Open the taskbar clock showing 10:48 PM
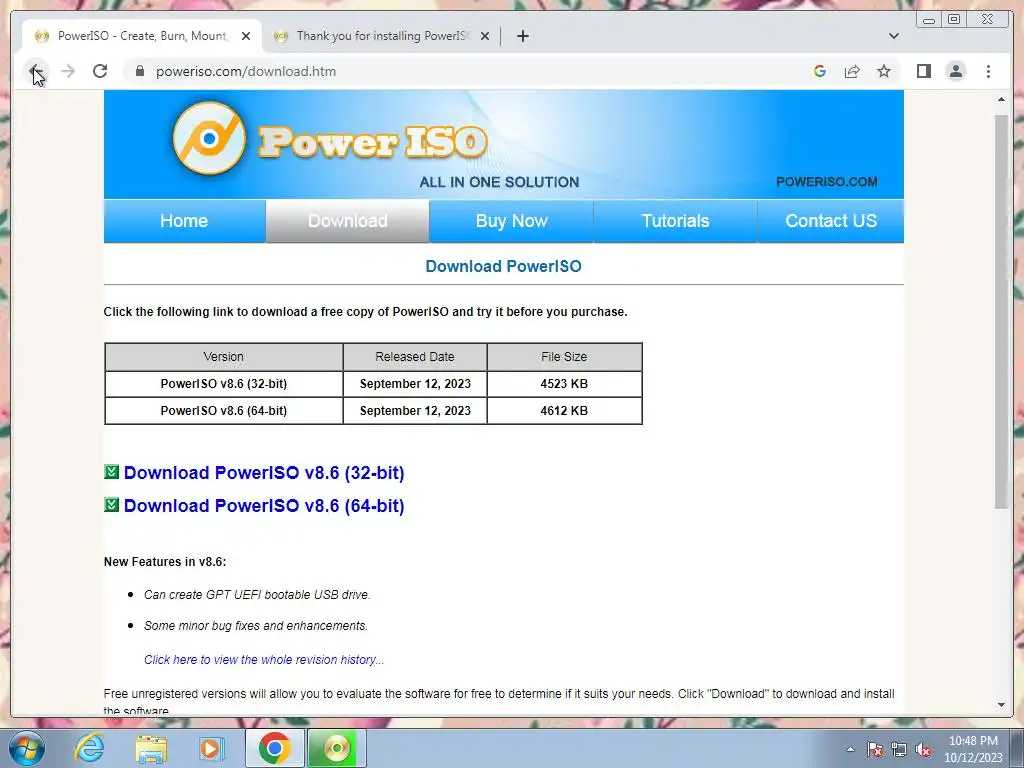Viewport: 1024px width, 768px height. click(973, 749)
